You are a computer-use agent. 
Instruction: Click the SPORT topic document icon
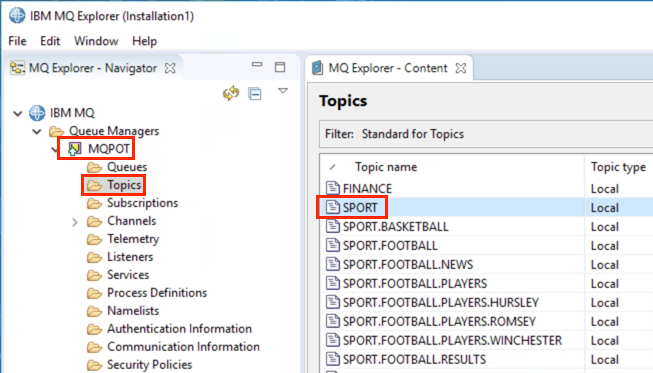tap(332, 207)
